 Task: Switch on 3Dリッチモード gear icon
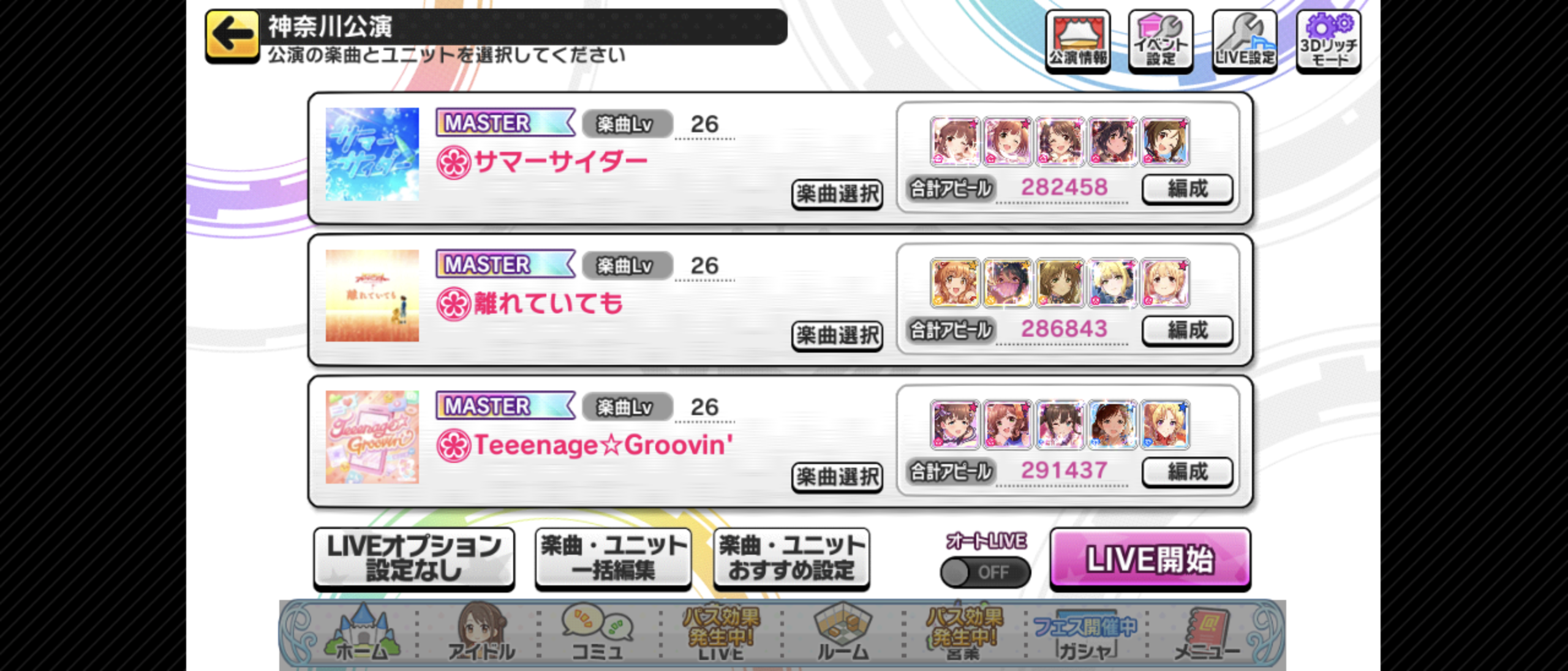tap(1329, 41)
